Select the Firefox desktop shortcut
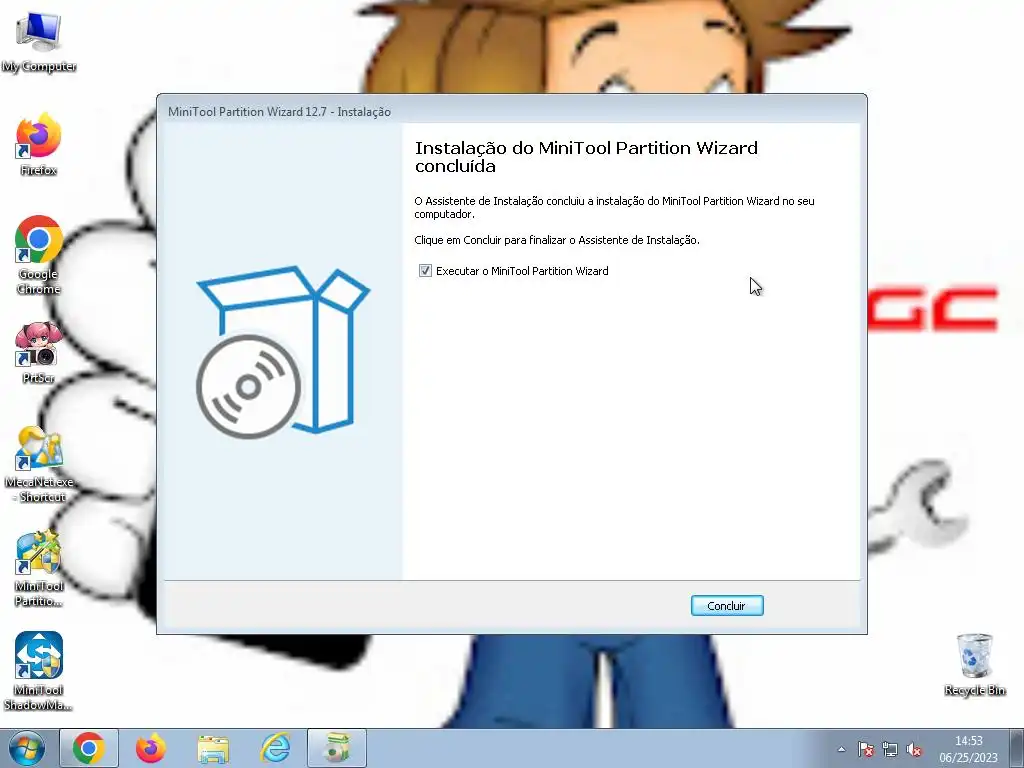 [39, 145]
